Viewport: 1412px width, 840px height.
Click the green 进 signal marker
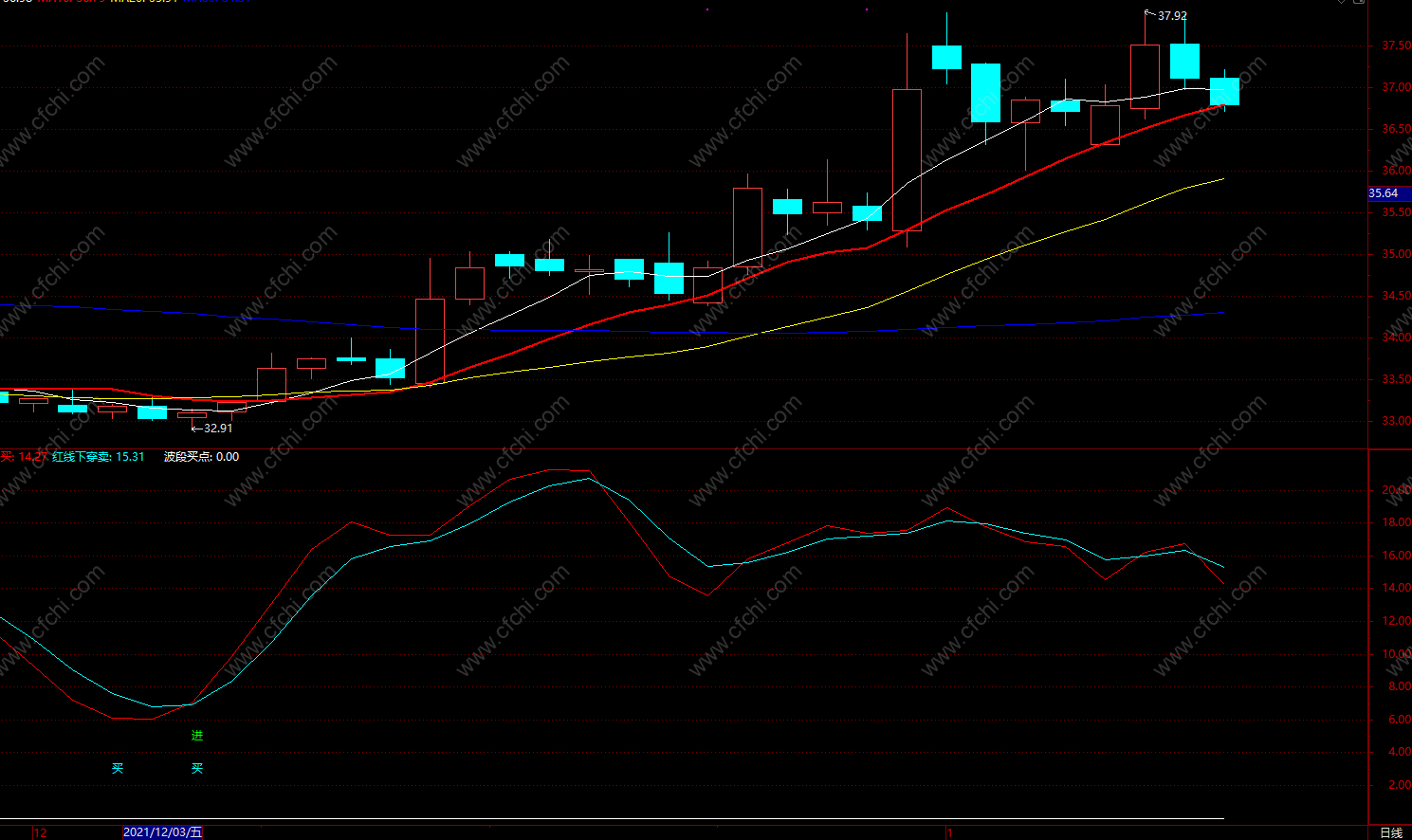point(197,736)
